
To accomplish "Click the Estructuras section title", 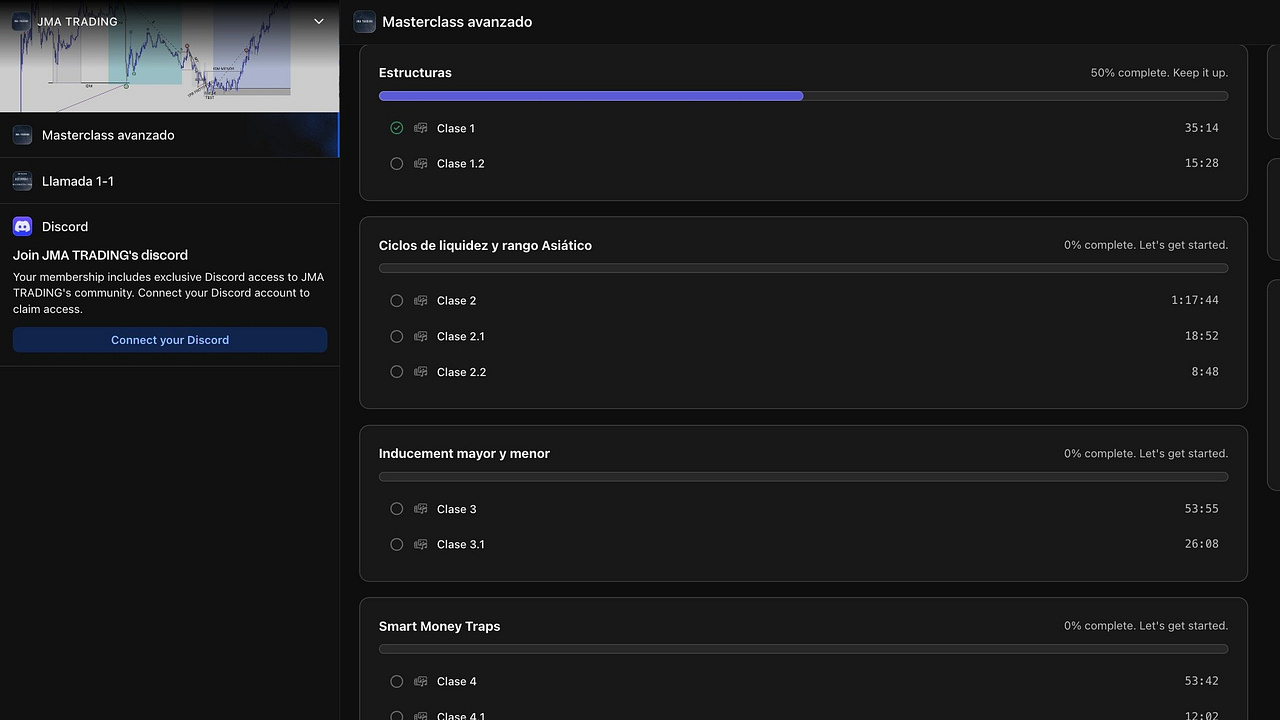I will tap(415, 73).
